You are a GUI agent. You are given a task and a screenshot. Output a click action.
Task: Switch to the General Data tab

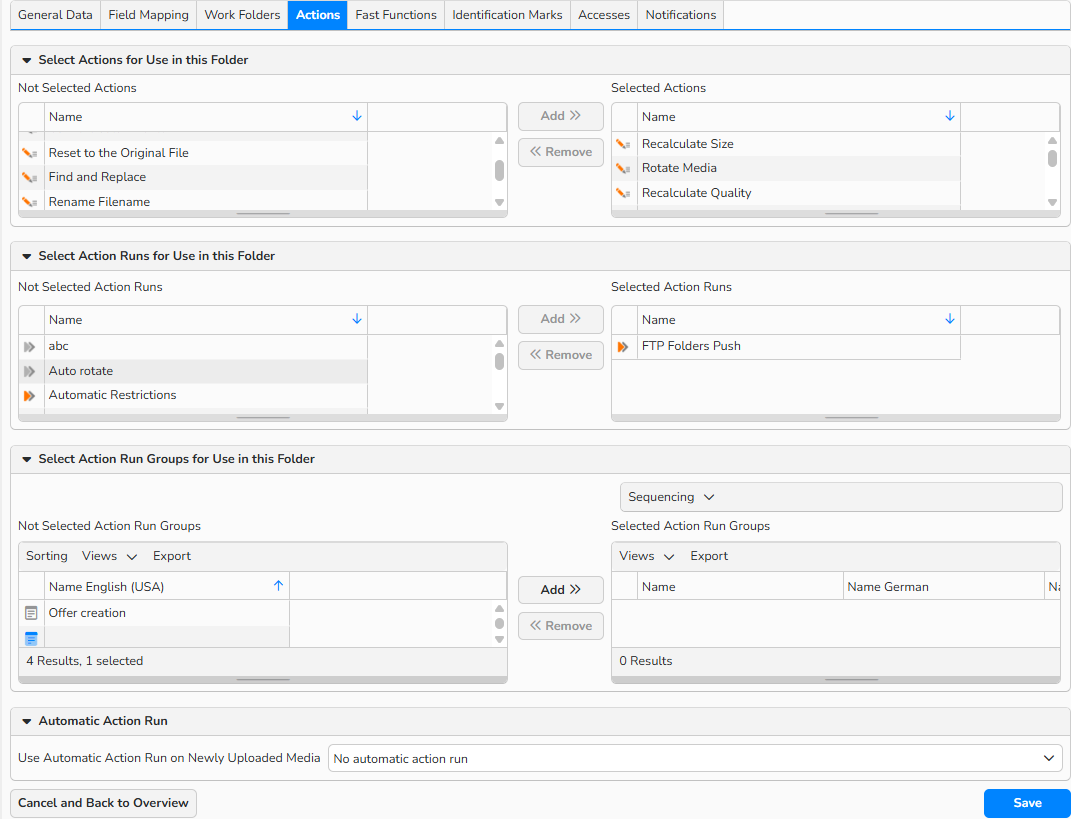point(55,14)
